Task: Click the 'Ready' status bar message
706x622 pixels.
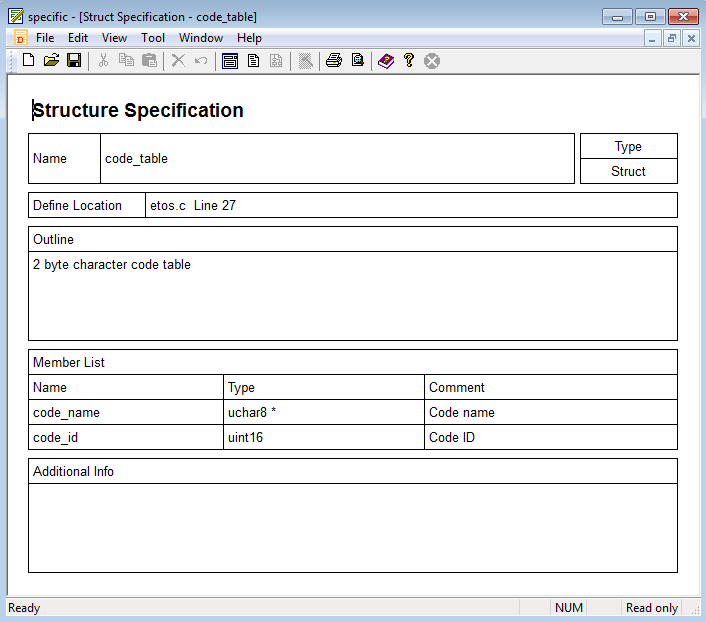Action: pos(24,608)
